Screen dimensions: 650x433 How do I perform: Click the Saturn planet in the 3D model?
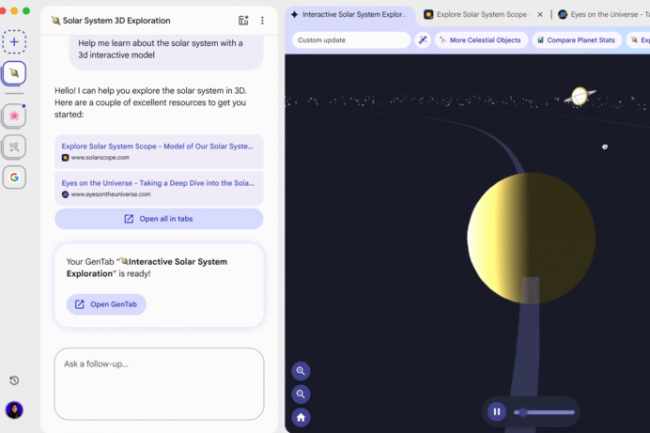tap(580, 96)
